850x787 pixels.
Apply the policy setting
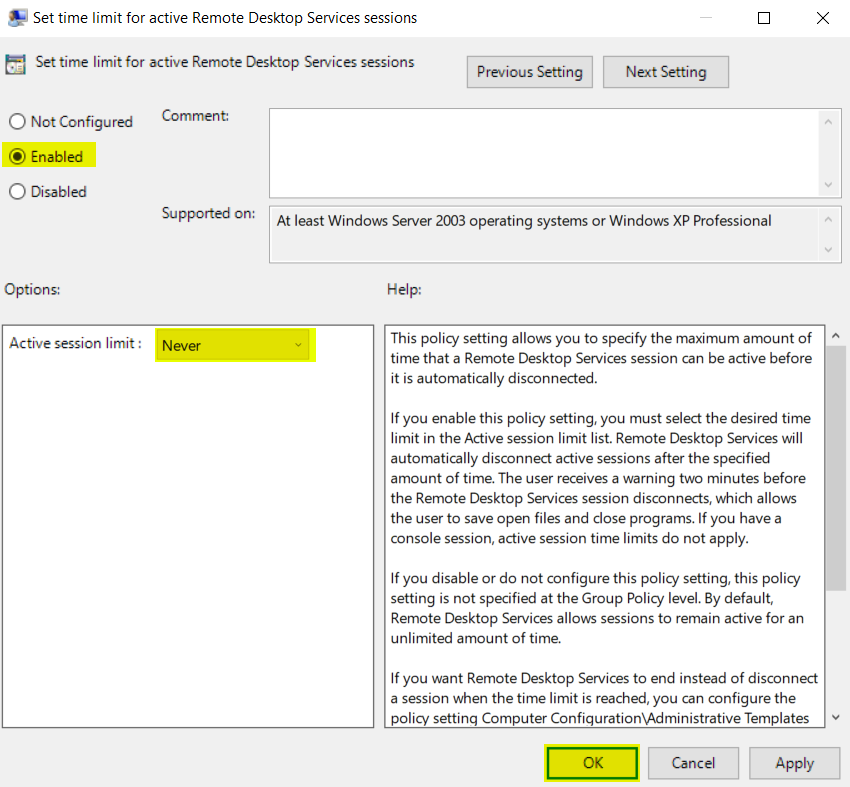(794, 763)
